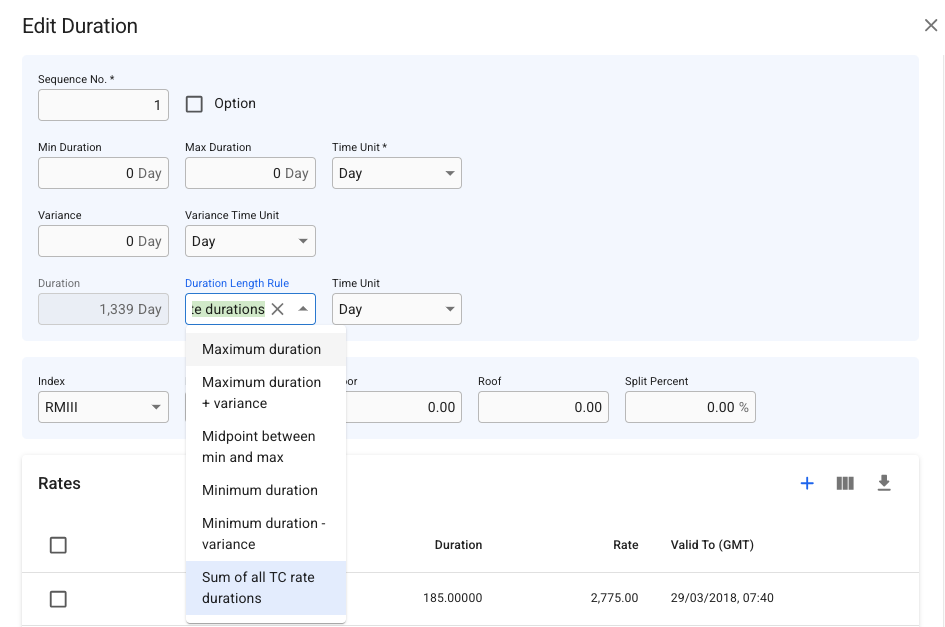Open the Time Unit dropdown beside Max Duration

point(396,174)
